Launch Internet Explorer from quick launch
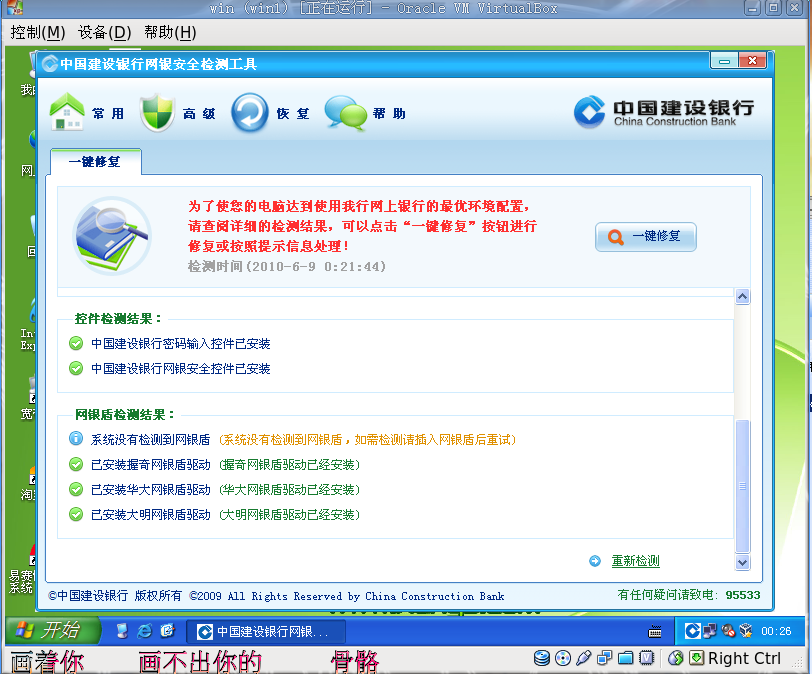 (x=144, y=631)
